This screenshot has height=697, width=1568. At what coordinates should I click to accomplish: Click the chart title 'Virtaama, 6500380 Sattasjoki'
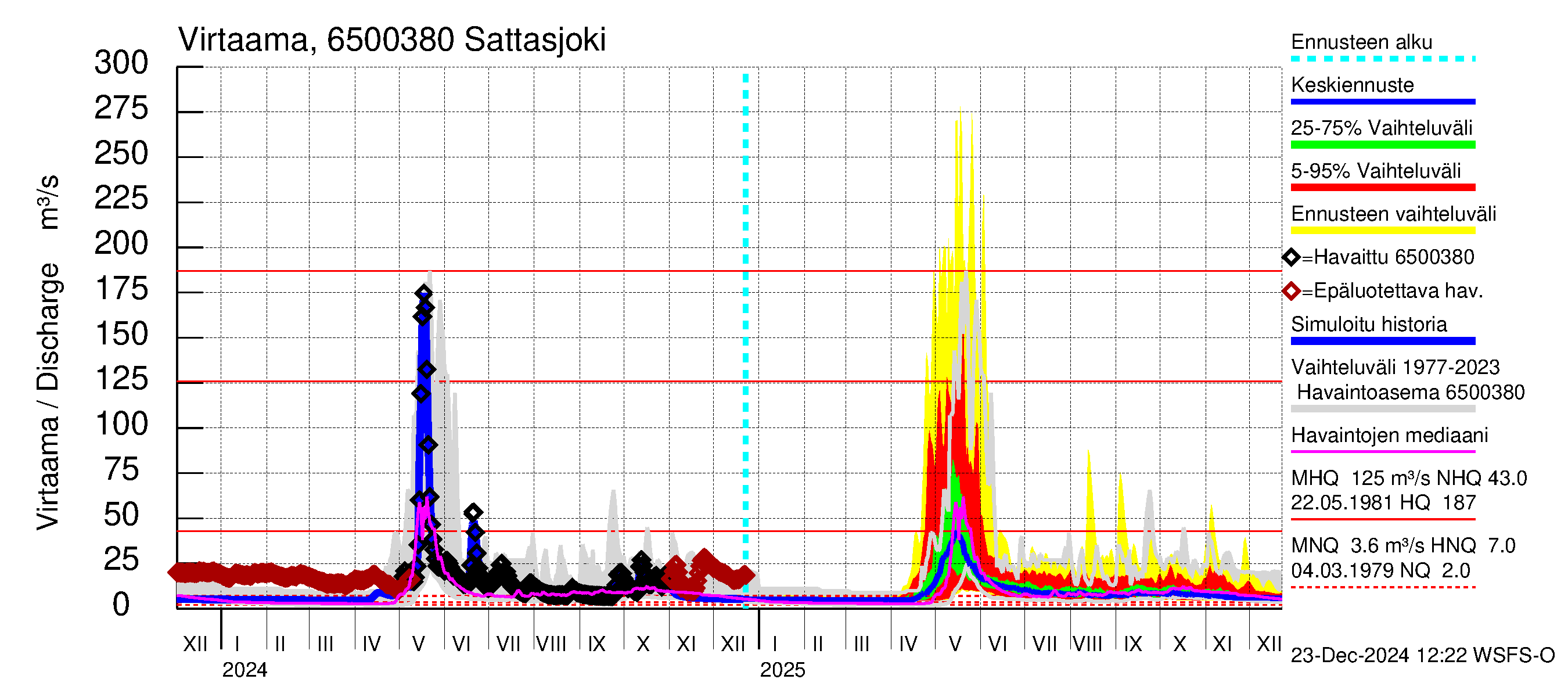[x=392, y=40]
